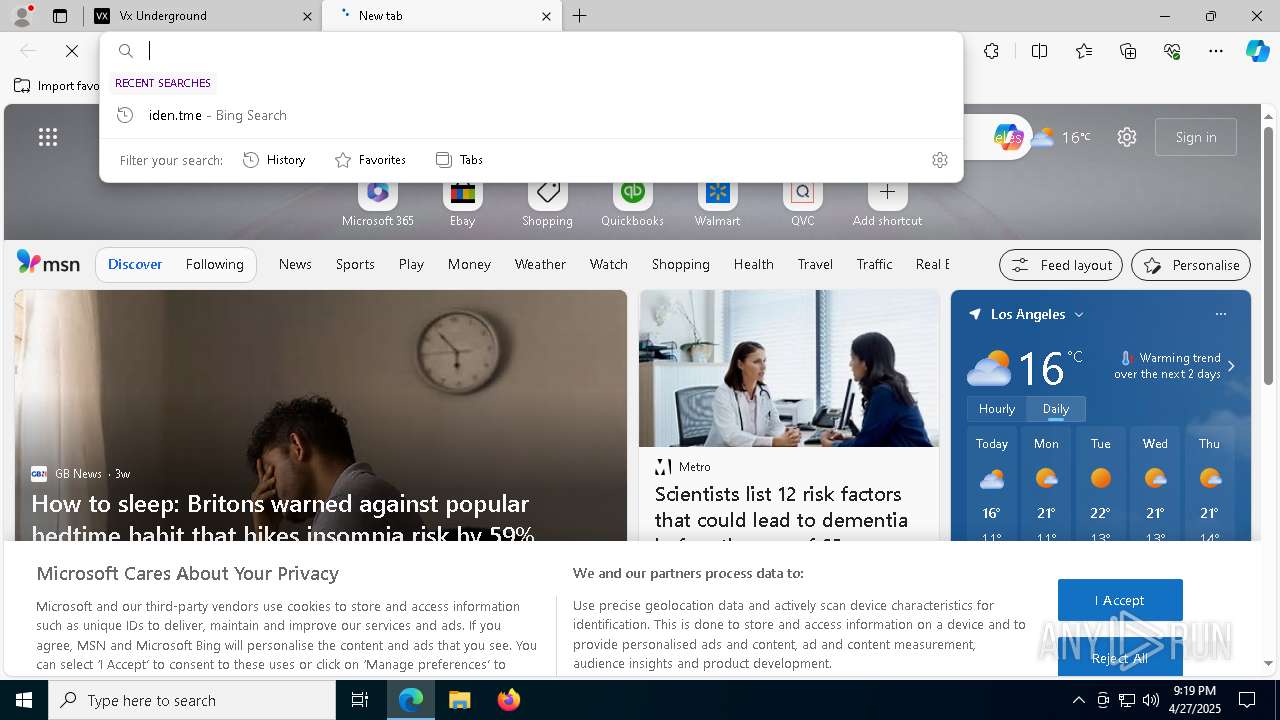Focus the taskbar search box

[x=192, y=700]
